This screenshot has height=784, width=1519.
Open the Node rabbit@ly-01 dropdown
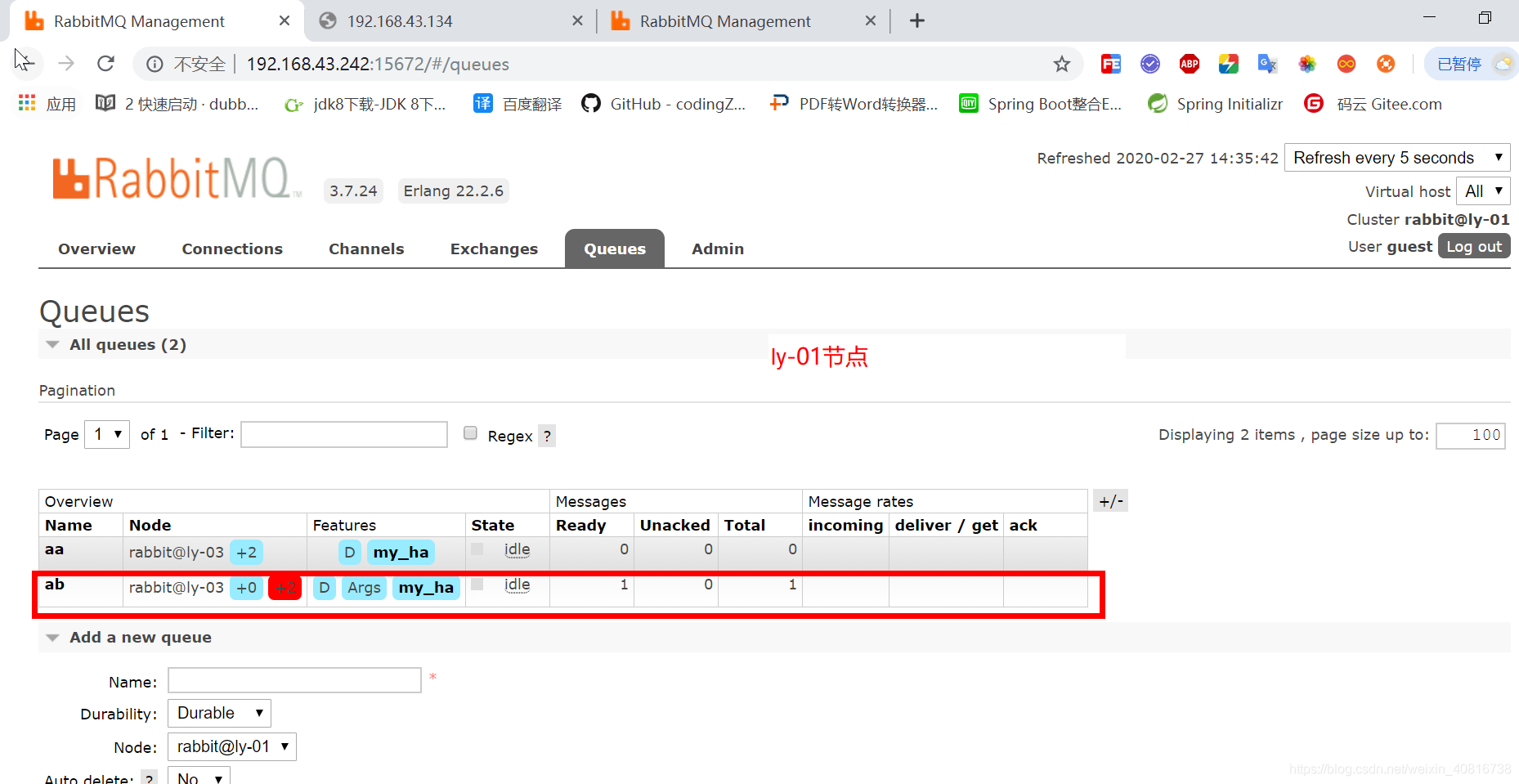tap(232, 746)
